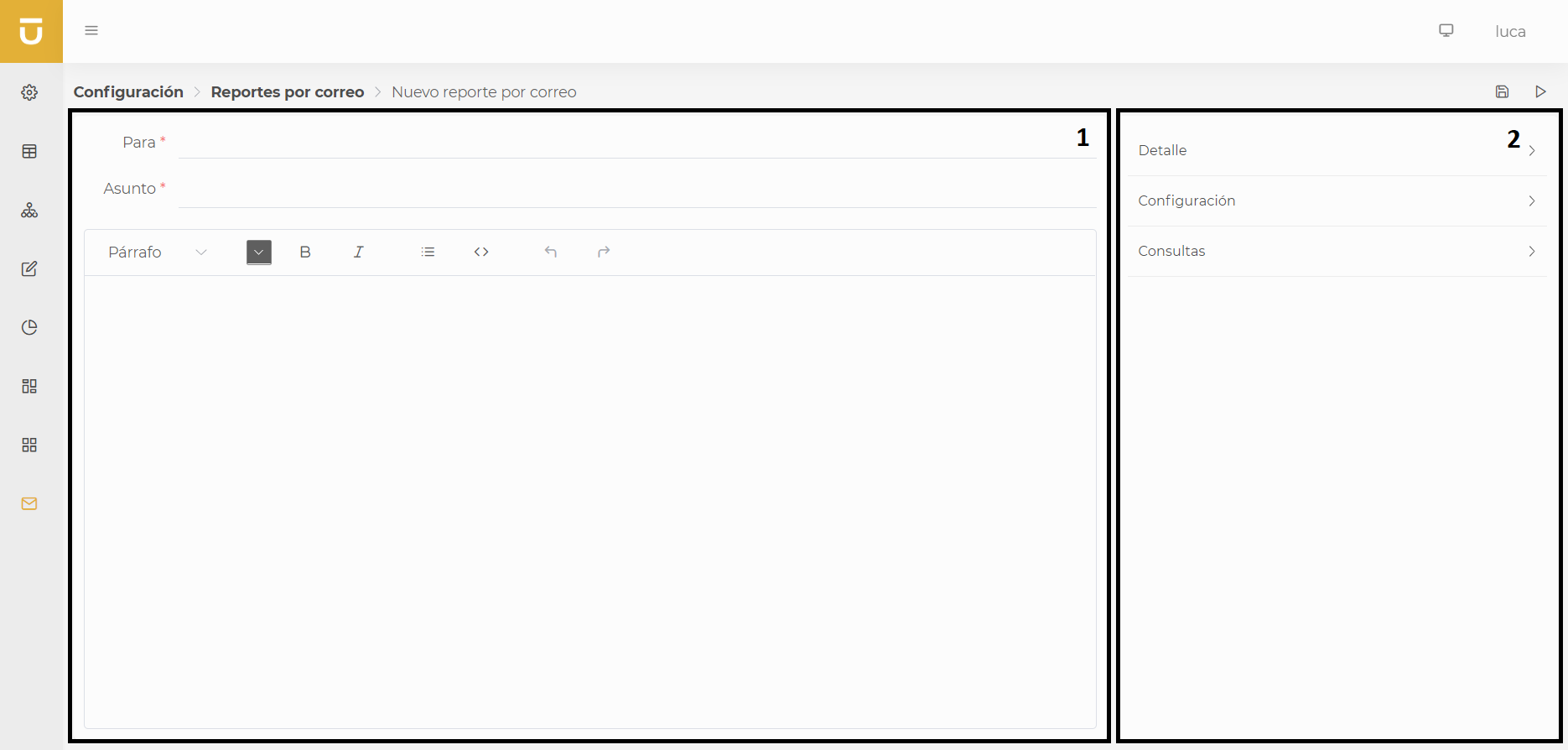The image size is (1568, 750).
Task: Toggle bold formatting in the editor
Action: coord(305,252)
